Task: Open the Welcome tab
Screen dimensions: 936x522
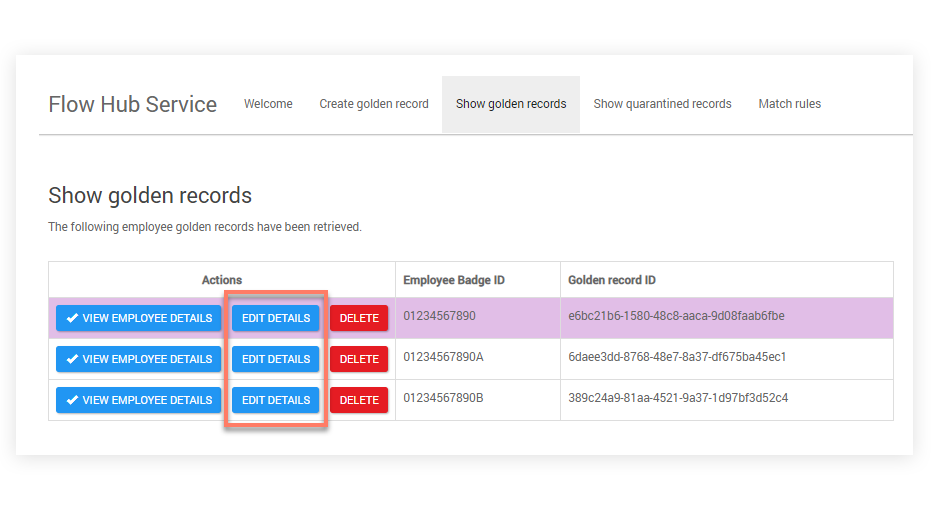Action: pos(268,104)
